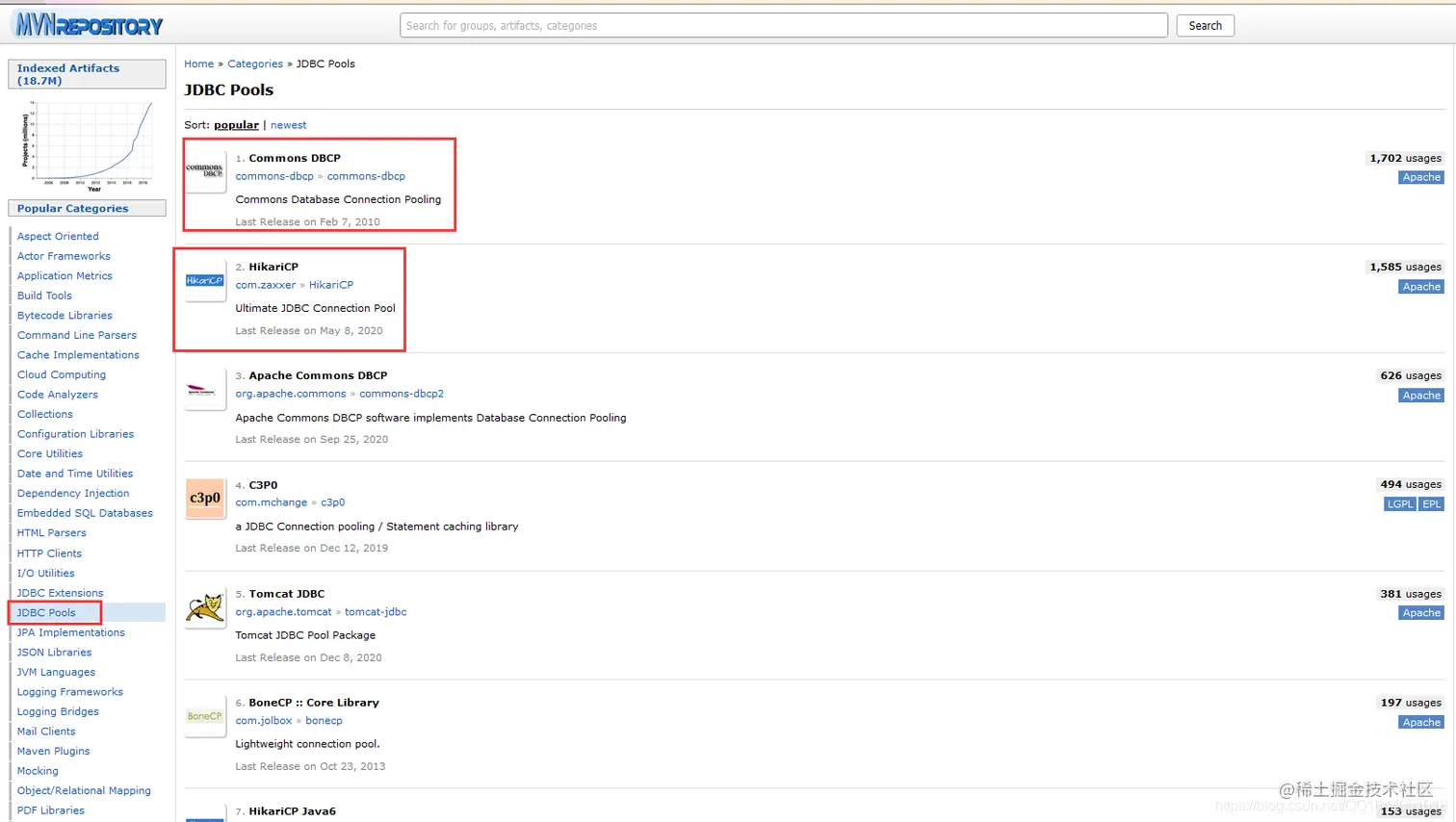Open the tomcat-jdbc artifact link

pyautogui.click(x=376, y=612)
